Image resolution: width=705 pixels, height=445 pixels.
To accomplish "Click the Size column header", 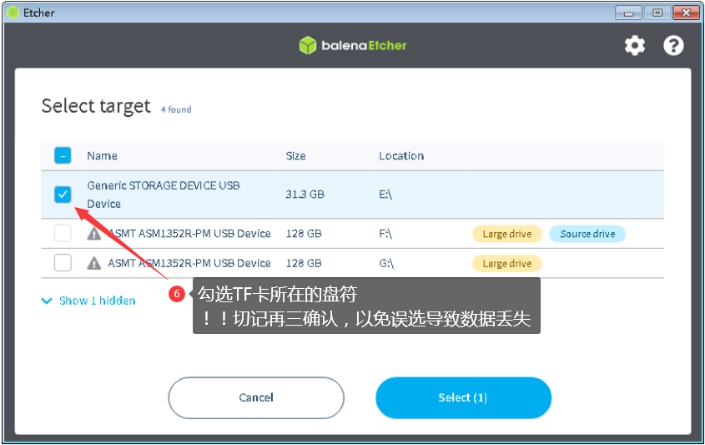I will 295,156.
